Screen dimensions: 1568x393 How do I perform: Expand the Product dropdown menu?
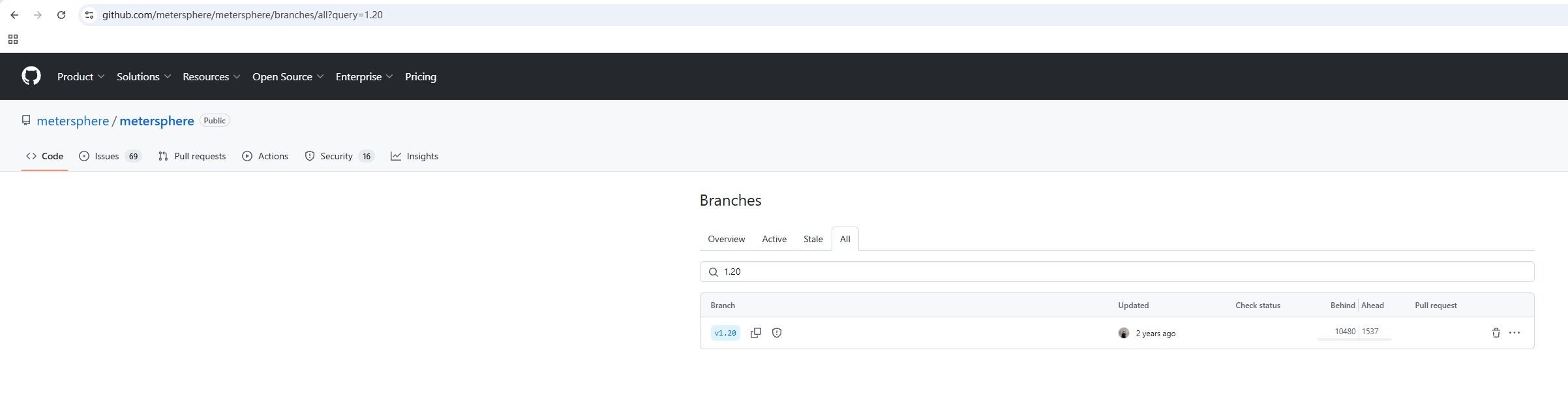pyautogui.click(x=80, y=76)
